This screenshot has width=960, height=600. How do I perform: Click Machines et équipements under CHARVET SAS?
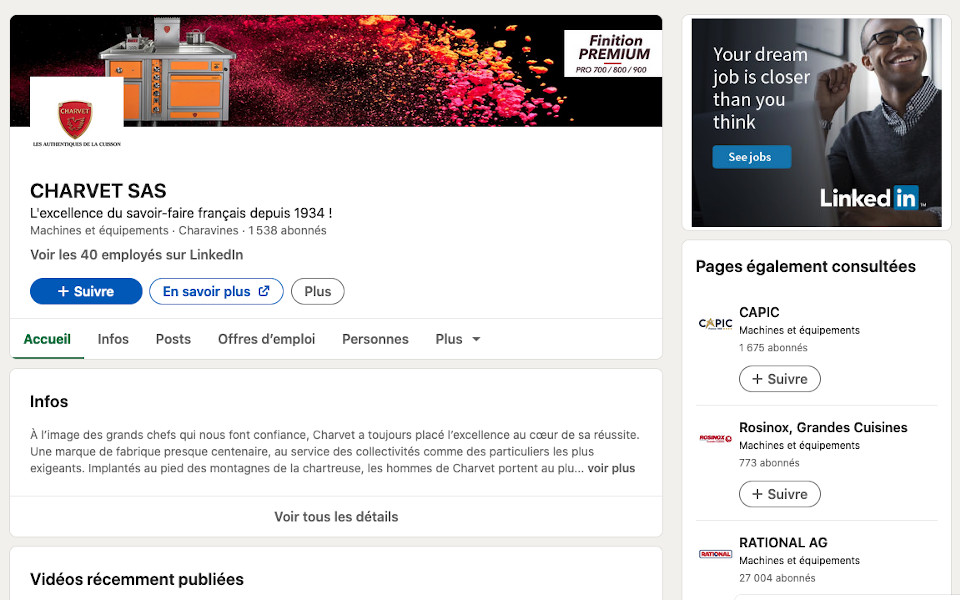tap(99, 231)
